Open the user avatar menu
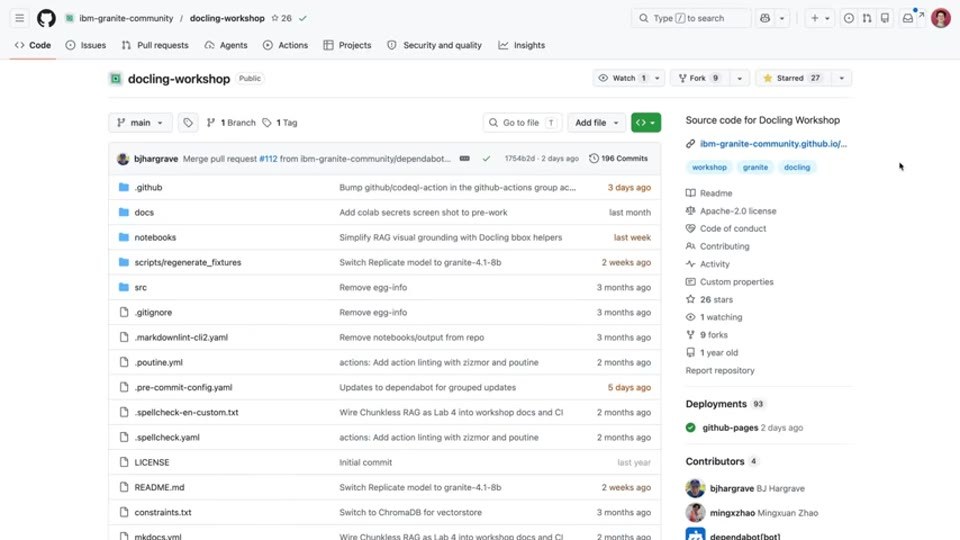 tap(940, 18)
